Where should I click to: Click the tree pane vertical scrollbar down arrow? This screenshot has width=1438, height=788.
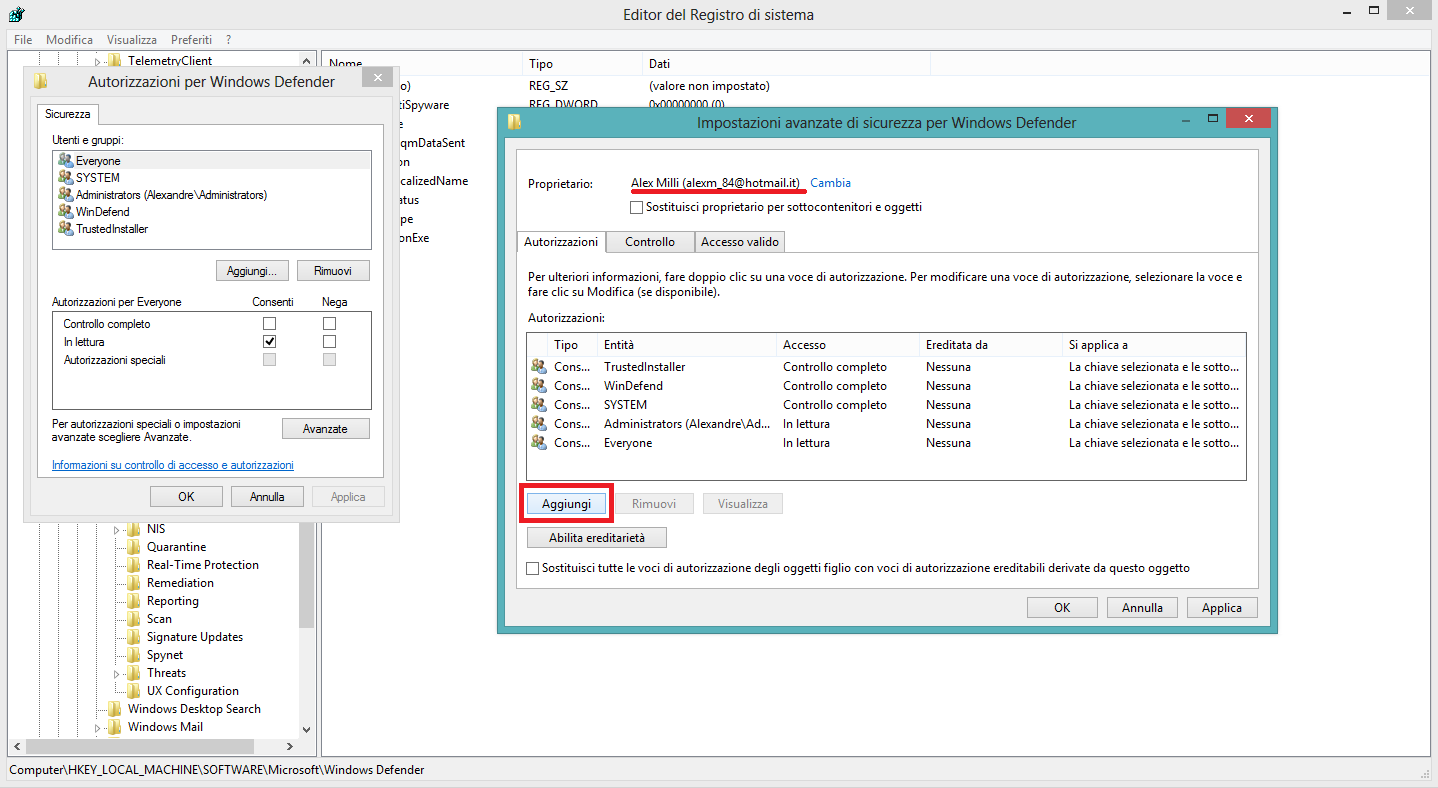(306, 729)
